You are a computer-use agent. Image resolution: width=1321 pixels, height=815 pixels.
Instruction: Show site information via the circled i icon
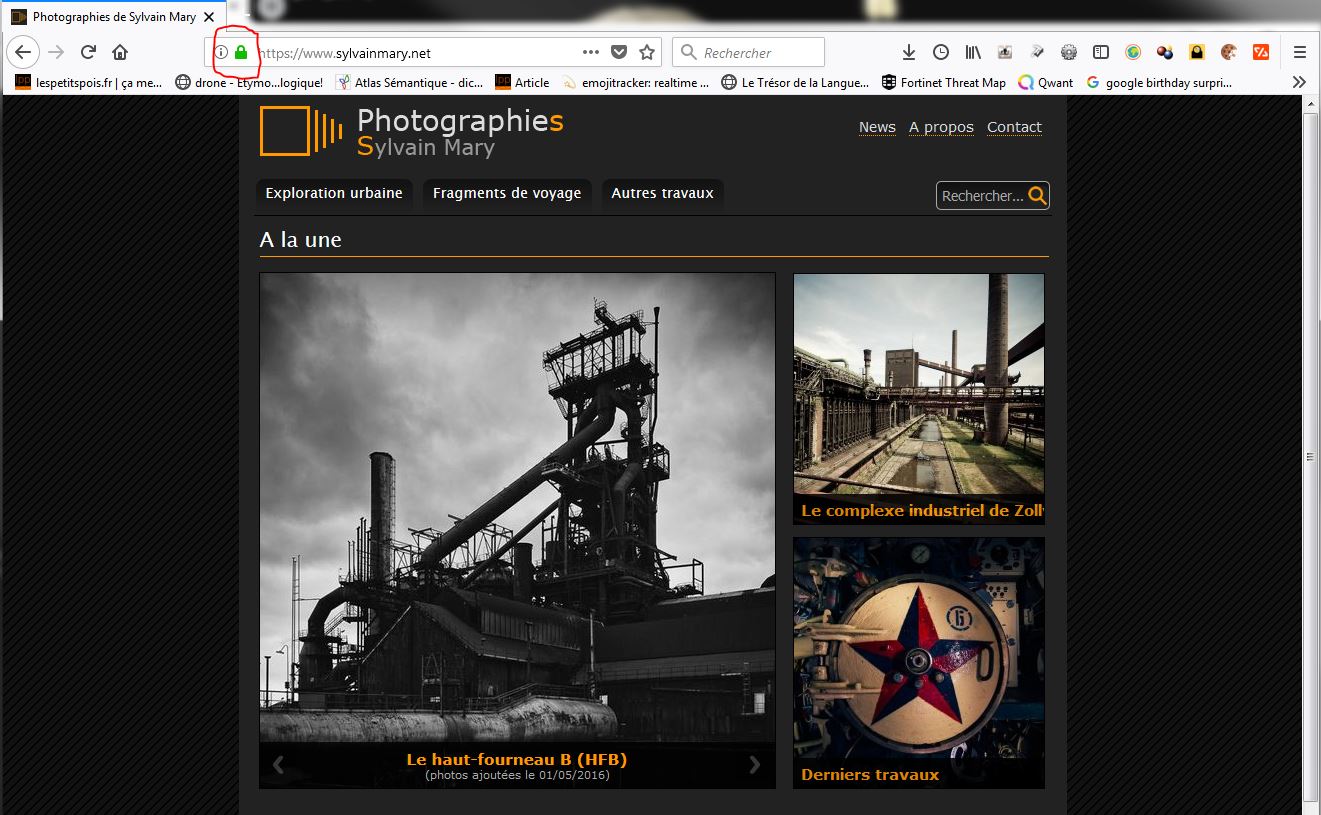(222, 52)
